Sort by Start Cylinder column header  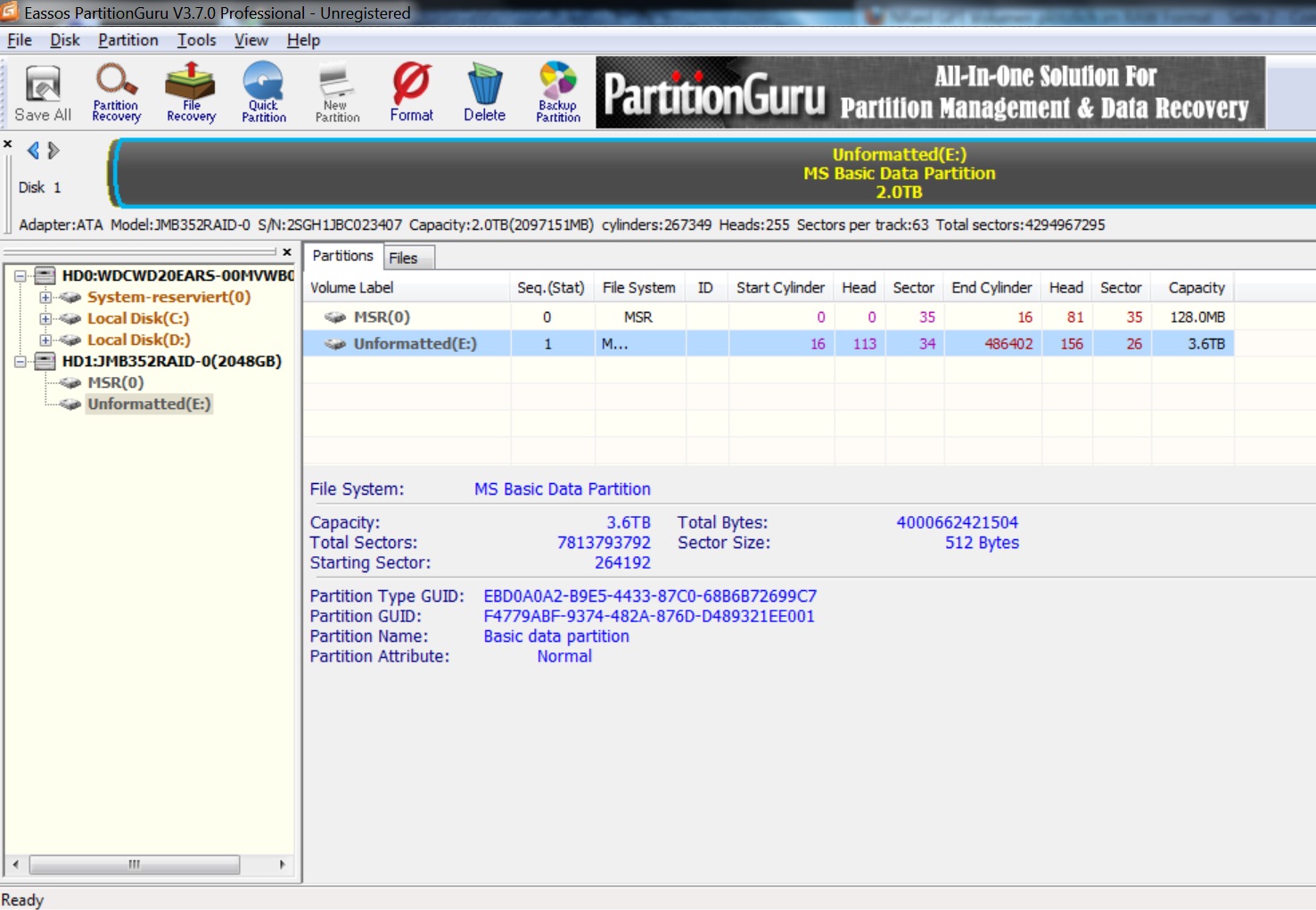(781, 288)
